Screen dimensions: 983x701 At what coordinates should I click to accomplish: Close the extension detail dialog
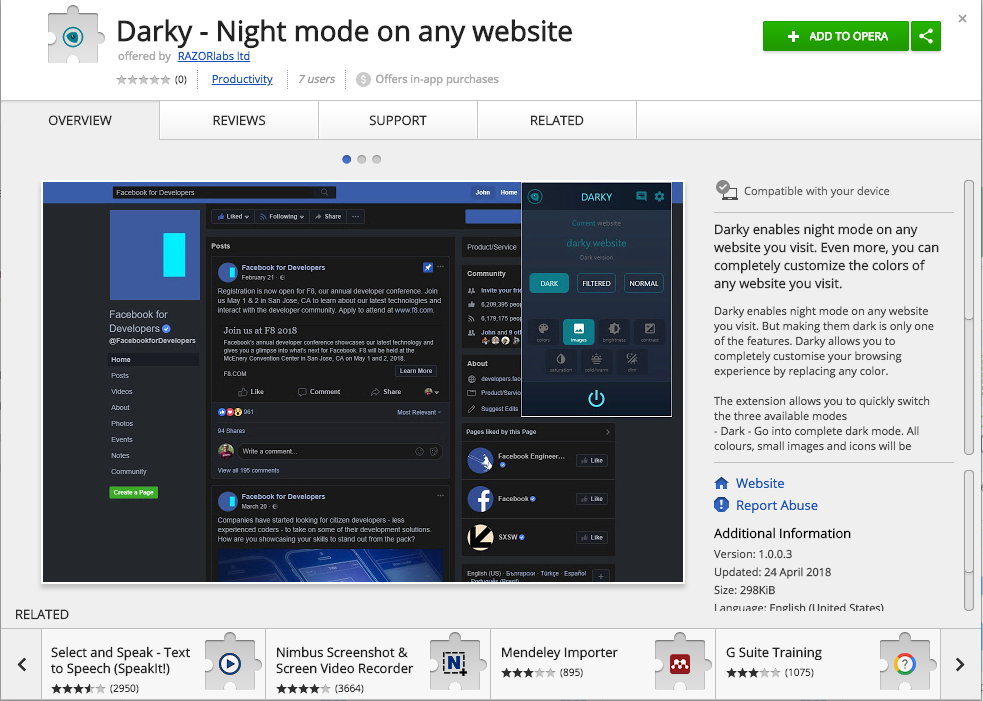coord(962,19)
